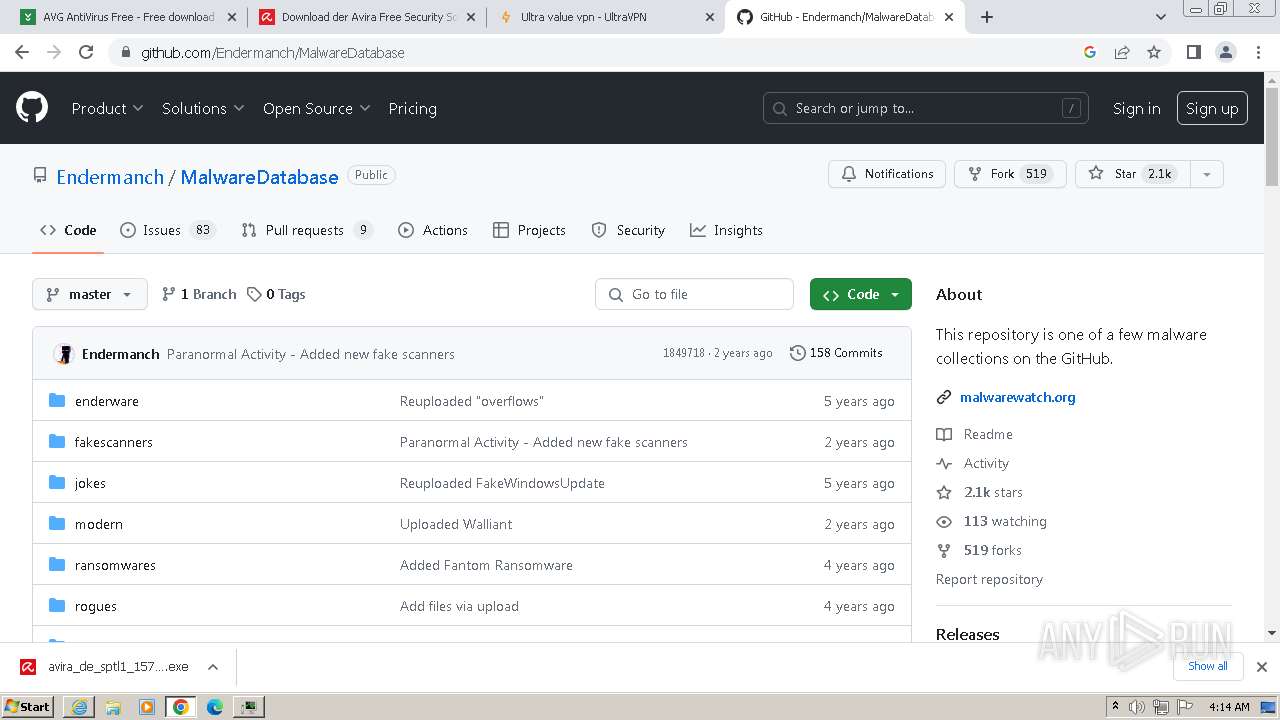Star the repository with the Star button

pos(1133,174)
